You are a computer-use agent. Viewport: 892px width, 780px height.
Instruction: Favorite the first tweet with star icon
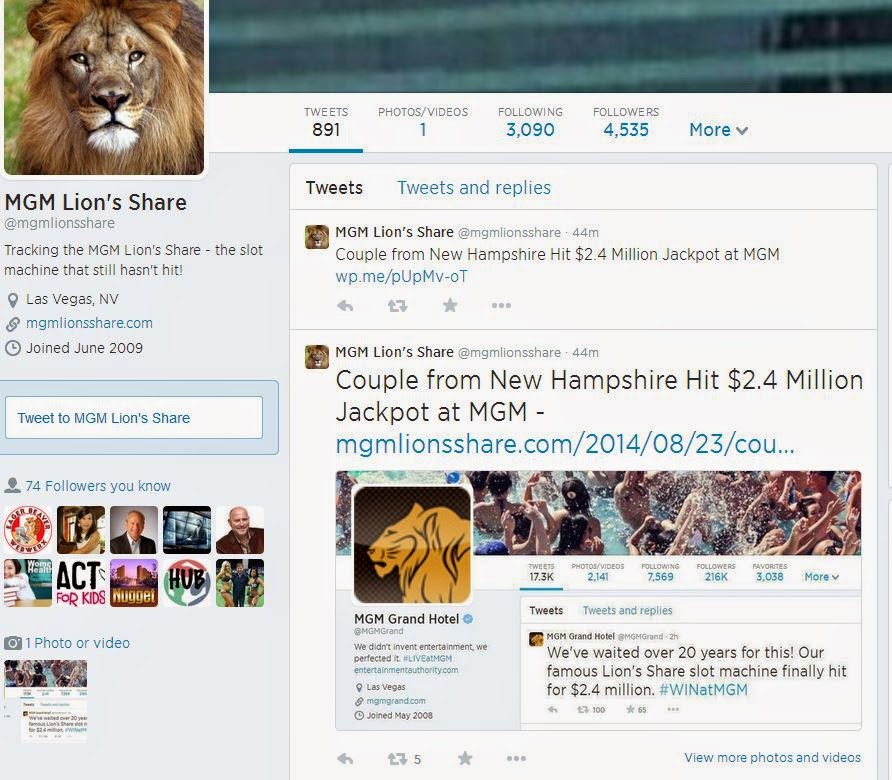coord(450,306)
